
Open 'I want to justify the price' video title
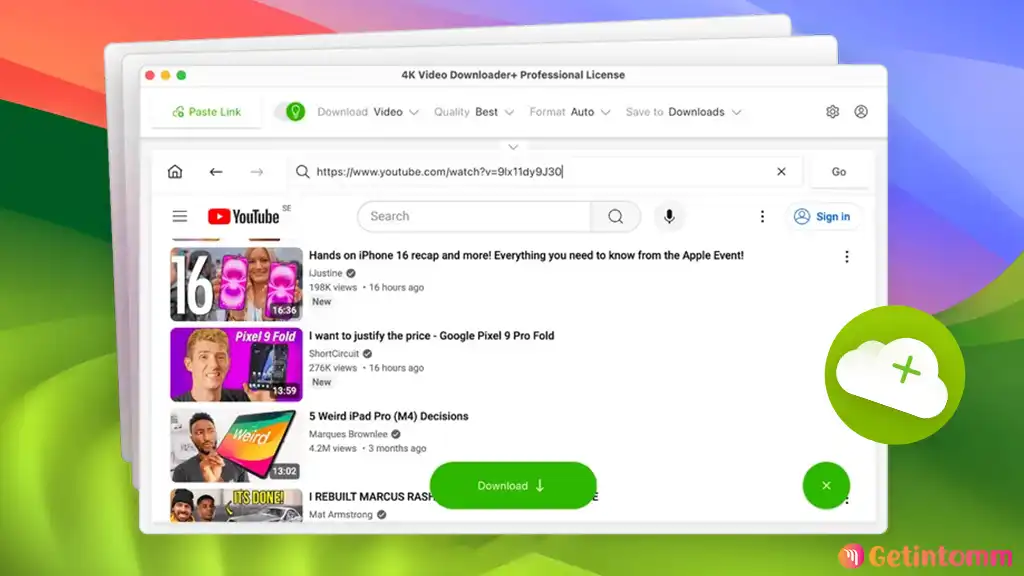[431, 336]
